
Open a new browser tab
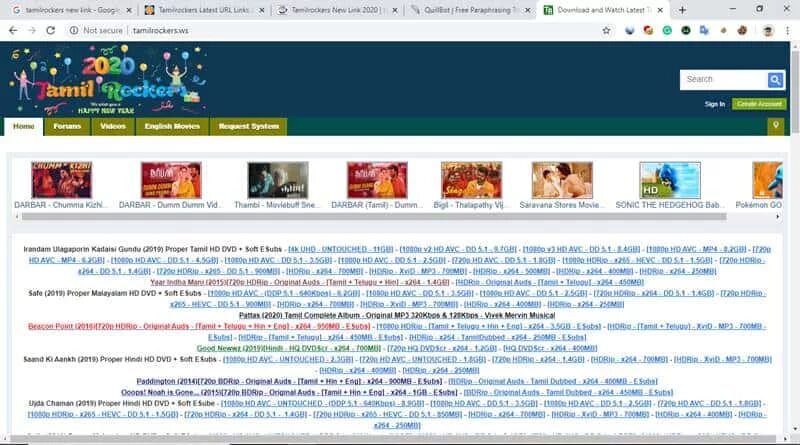[682, 10]
